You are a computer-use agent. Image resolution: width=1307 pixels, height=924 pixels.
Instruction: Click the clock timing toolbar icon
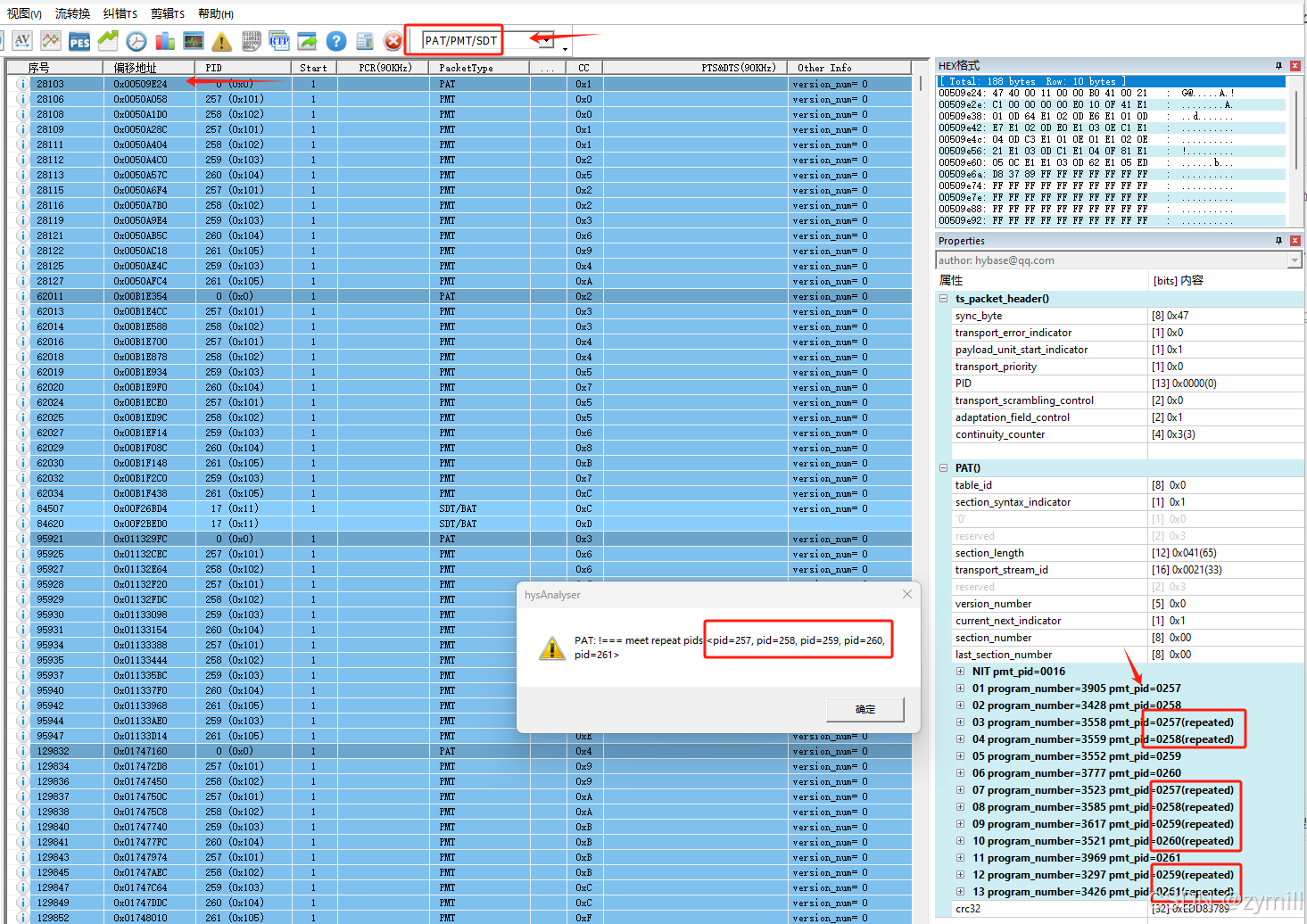point(136,41)
